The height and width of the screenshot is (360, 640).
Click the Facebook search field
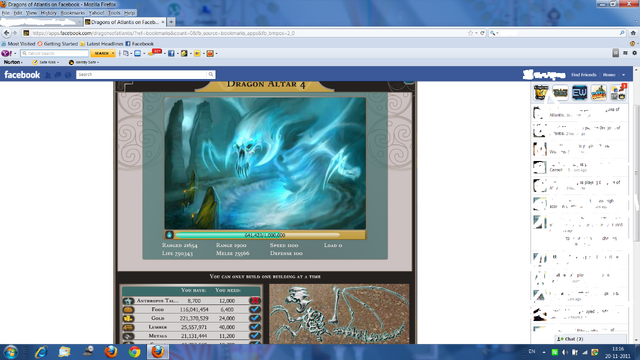point(142,75)
